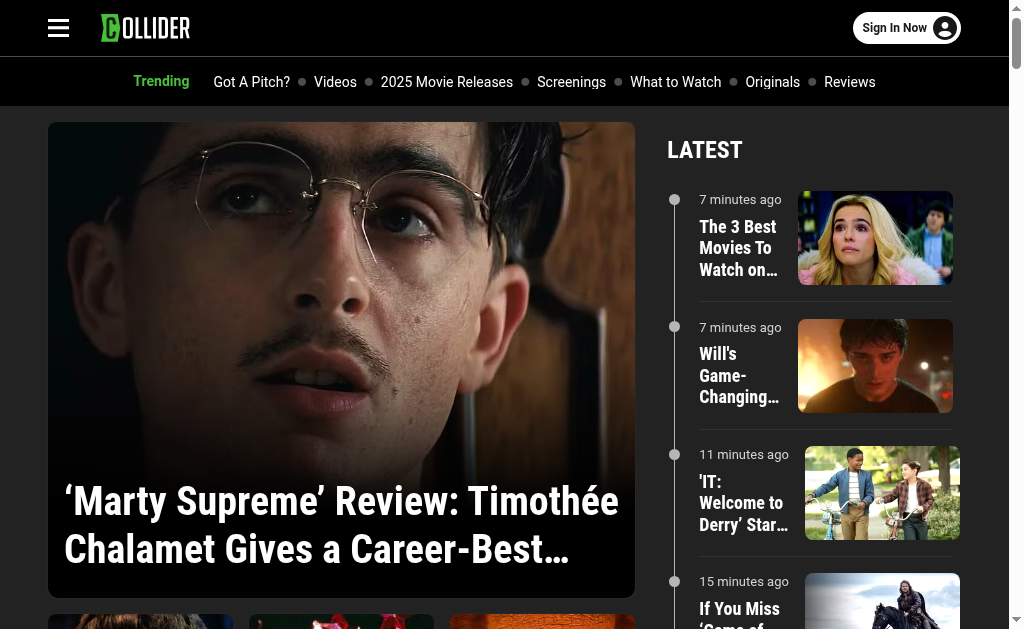Click the page vertical scrollbar
The image size is (1024, 629).
[x=1016, y=314]
